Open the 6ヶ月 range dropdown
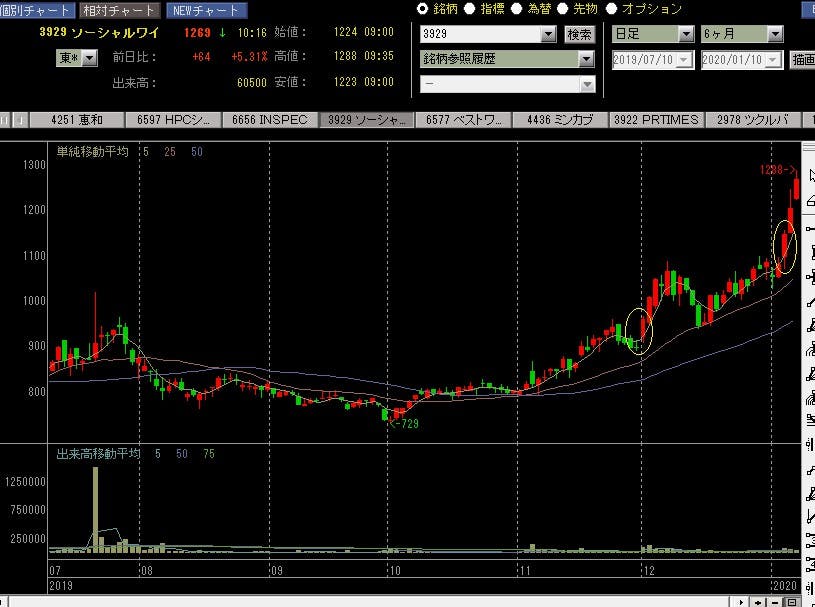 click(775, 34)
